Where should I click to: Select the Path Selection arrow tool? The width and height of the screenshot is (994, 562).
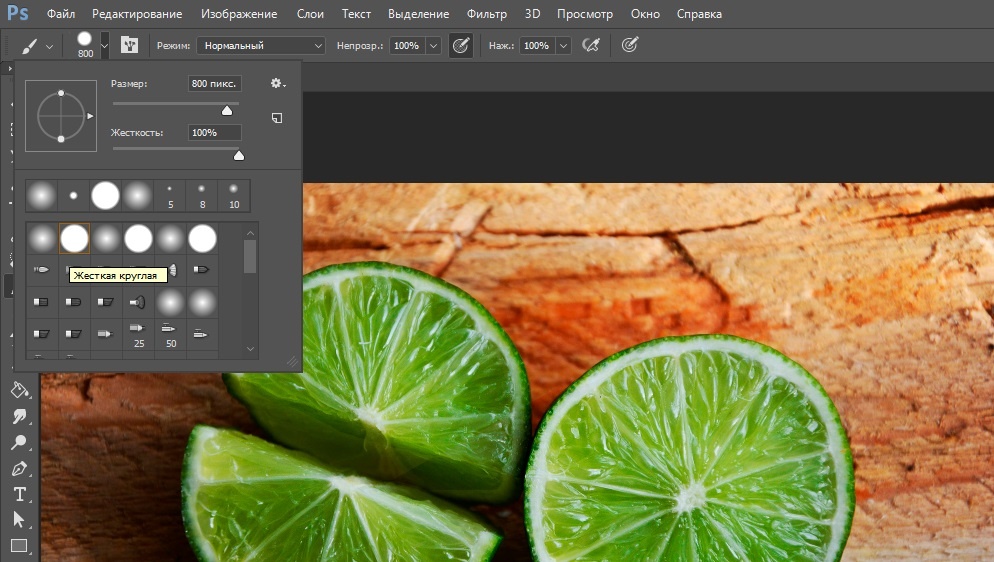tap(18, 519)
